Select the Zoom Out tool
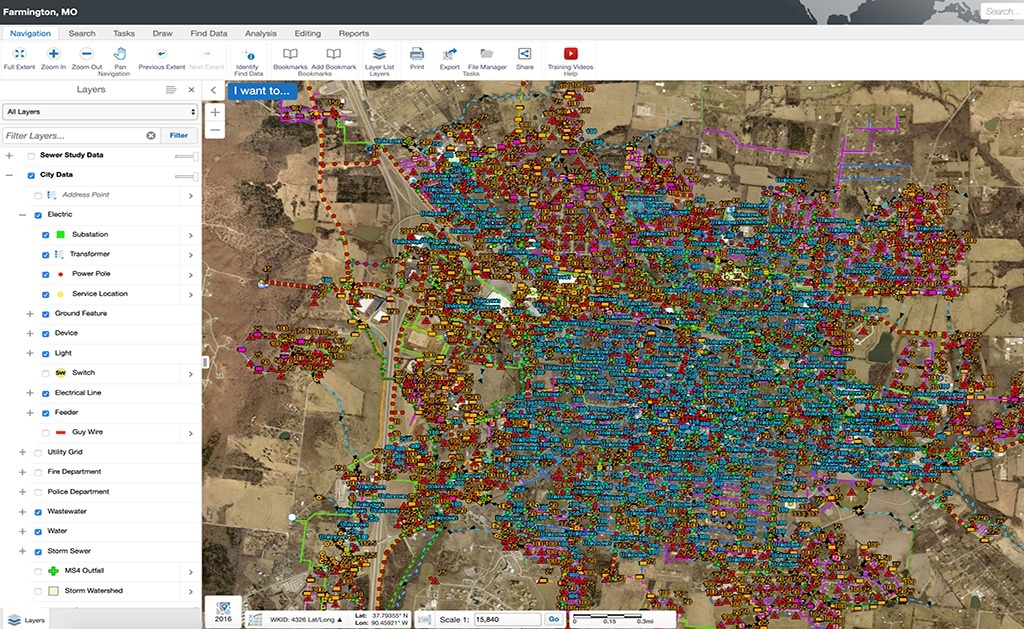This screenshot has width=1024, height=629. 87,54
